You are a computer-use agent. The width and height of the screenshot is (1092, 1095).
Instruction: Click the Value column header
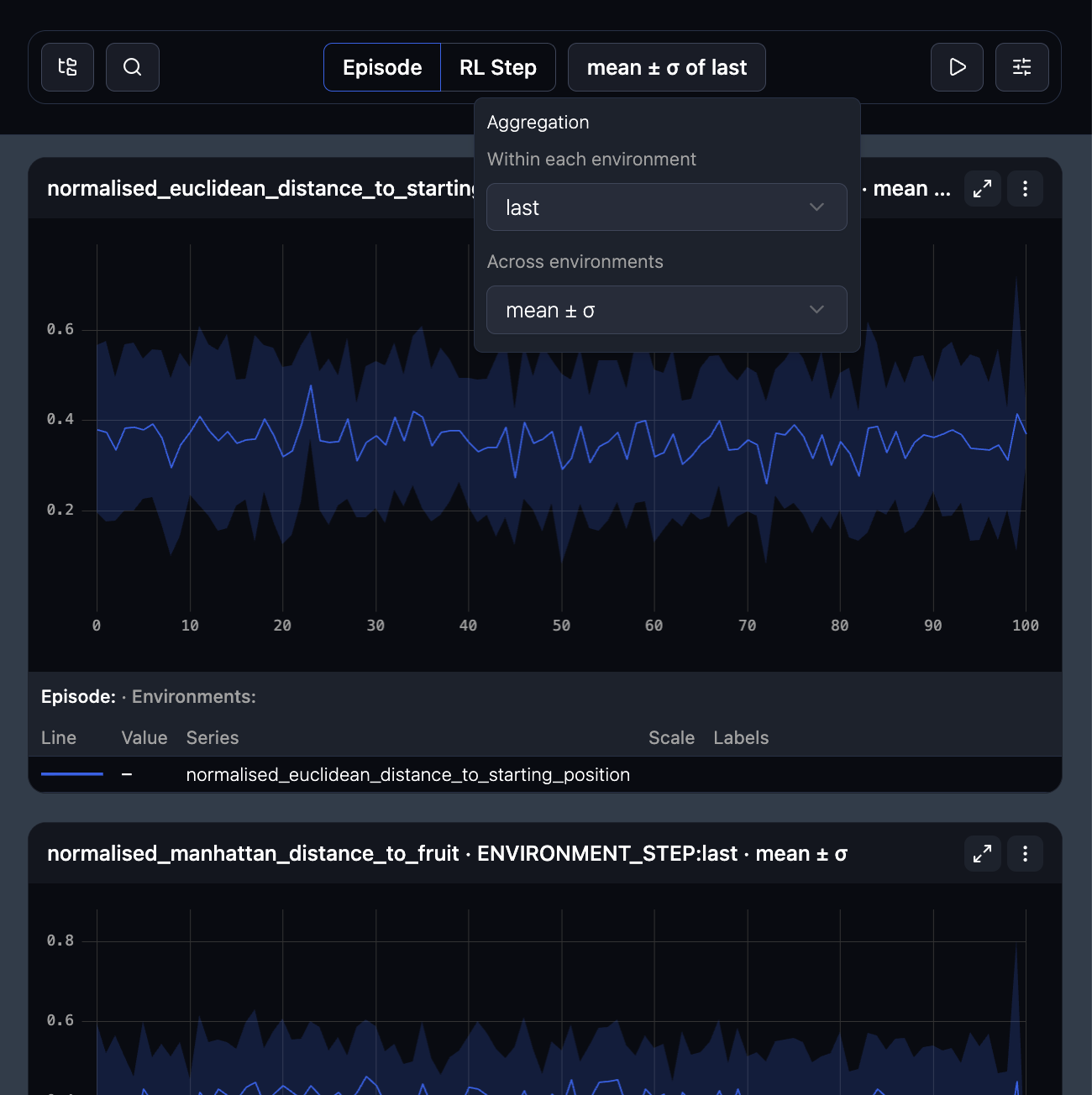point(144,737)
